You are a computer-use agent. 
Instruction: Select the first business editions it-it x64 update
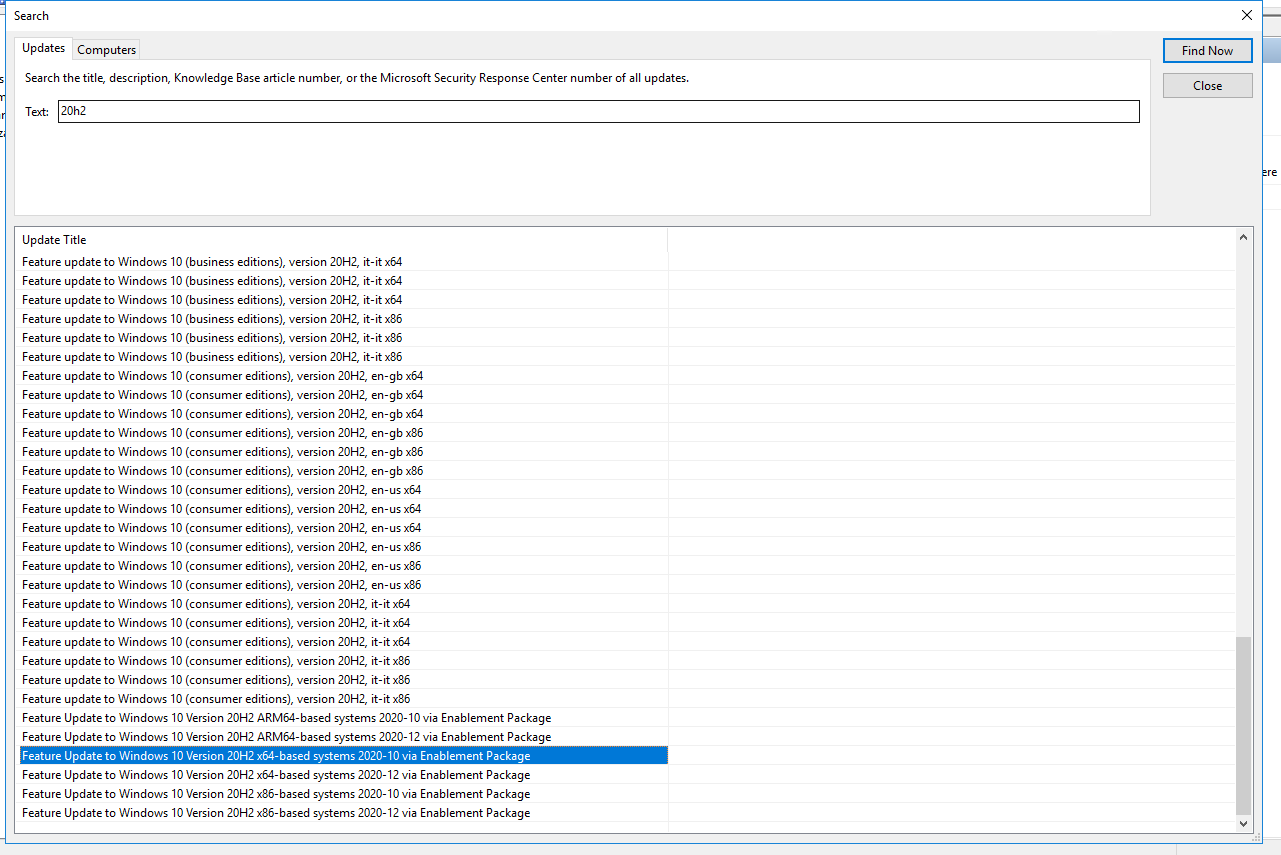pyautogui.click(x=211, y=261)
